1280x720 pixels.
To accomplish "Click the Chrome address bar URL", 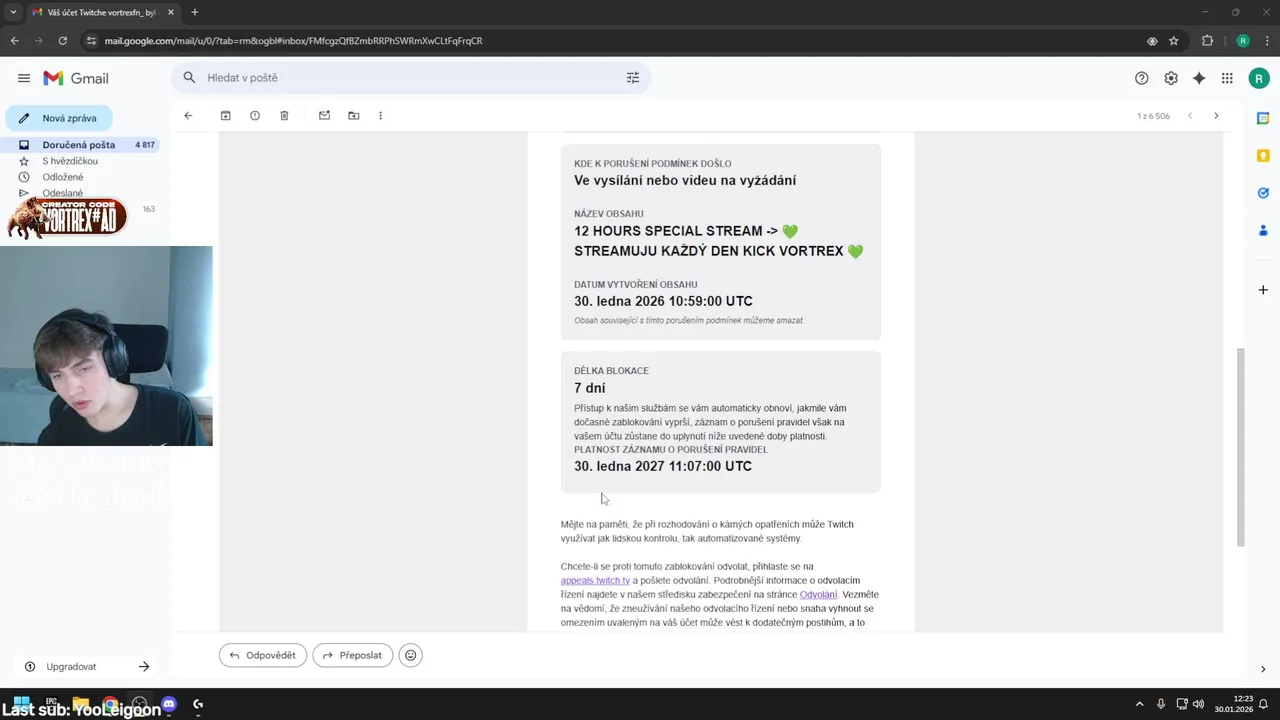I will tap(294, 41).
